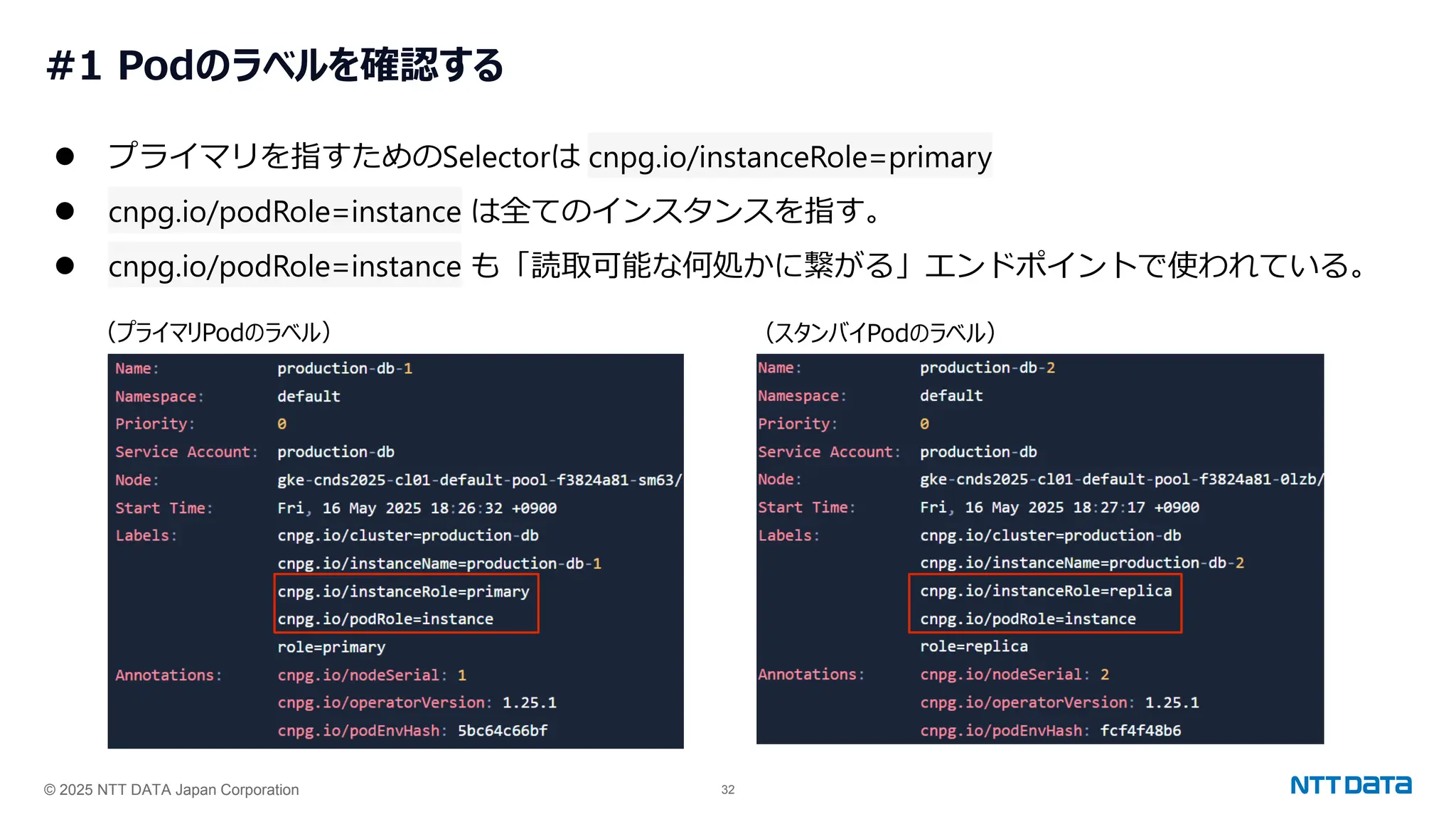Viewport: 1456px width, 819px height.
Task: Click Start Time value in right terminal
Action: [1059, 508]
